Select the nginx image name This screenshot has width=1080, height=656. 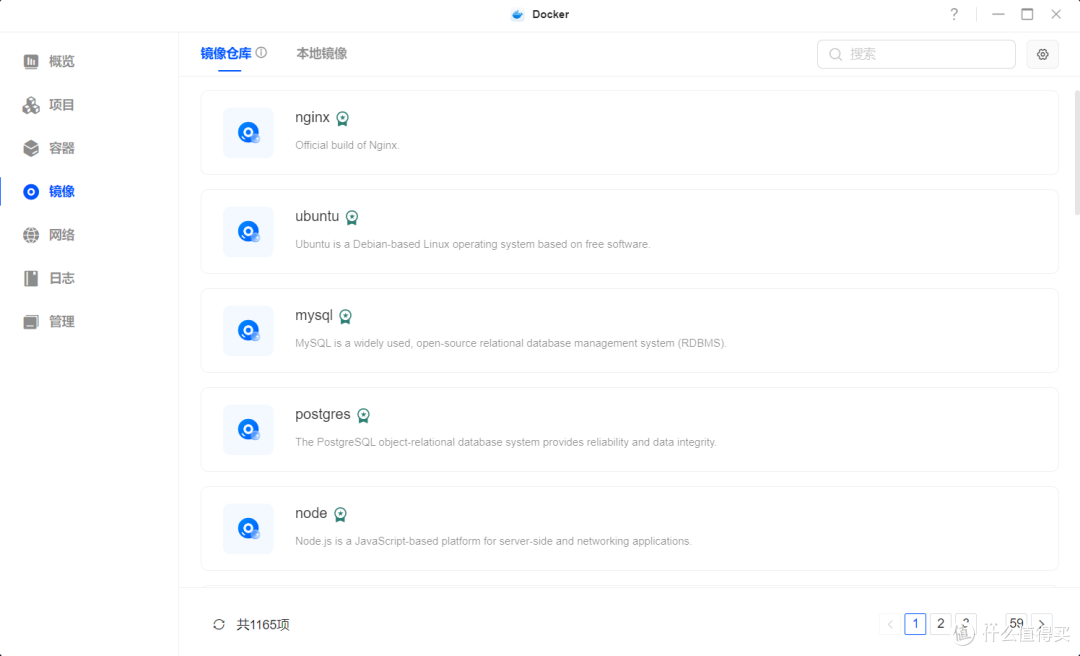click(313, 117)
